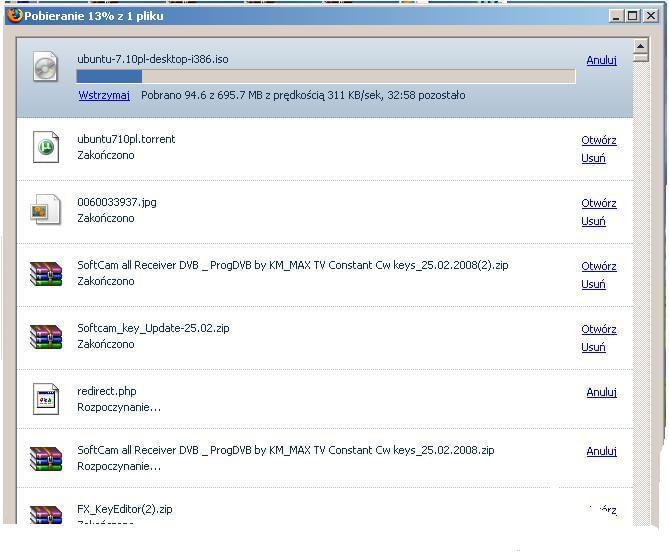
Task: Open ubuntu710pl.torrent using Otwórz
Action: pyautogui.click(x=599, y=140)
